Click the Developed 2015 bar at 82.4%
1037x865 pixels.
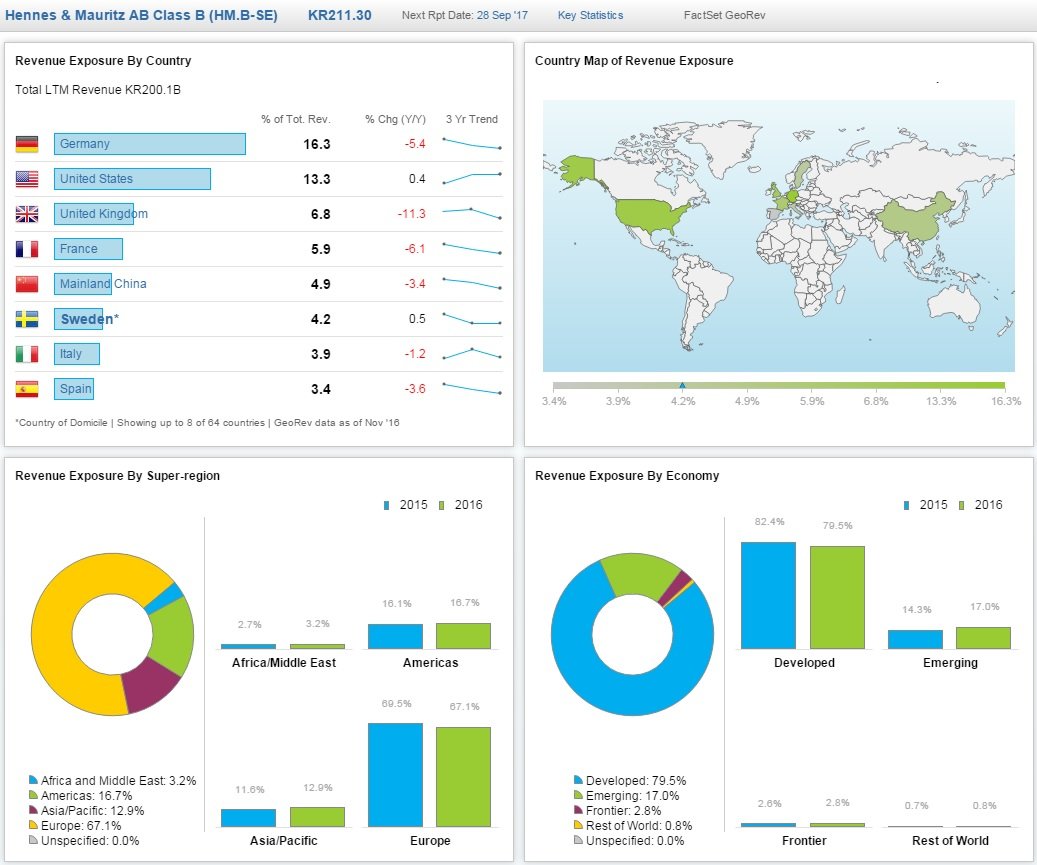pos(768,595)
